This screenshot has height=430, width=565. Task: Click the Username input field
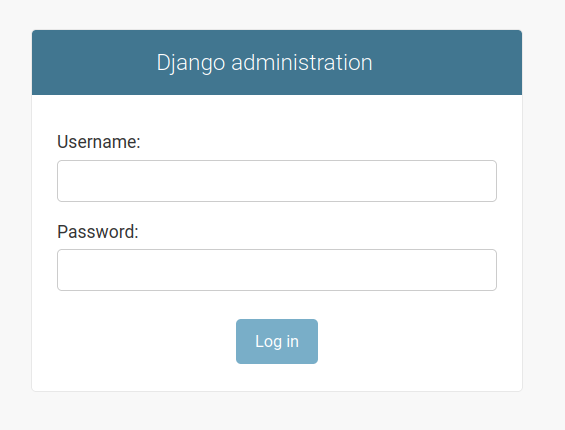277,181
